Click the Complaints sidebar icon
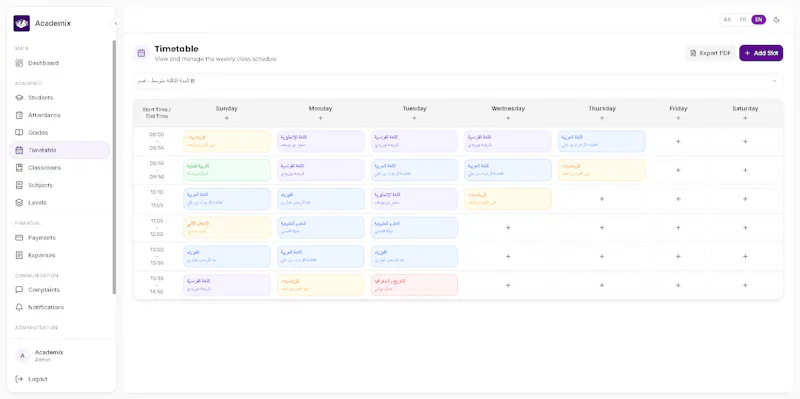The width and height of the screenshot is (800, 399). tap(19, 290)
